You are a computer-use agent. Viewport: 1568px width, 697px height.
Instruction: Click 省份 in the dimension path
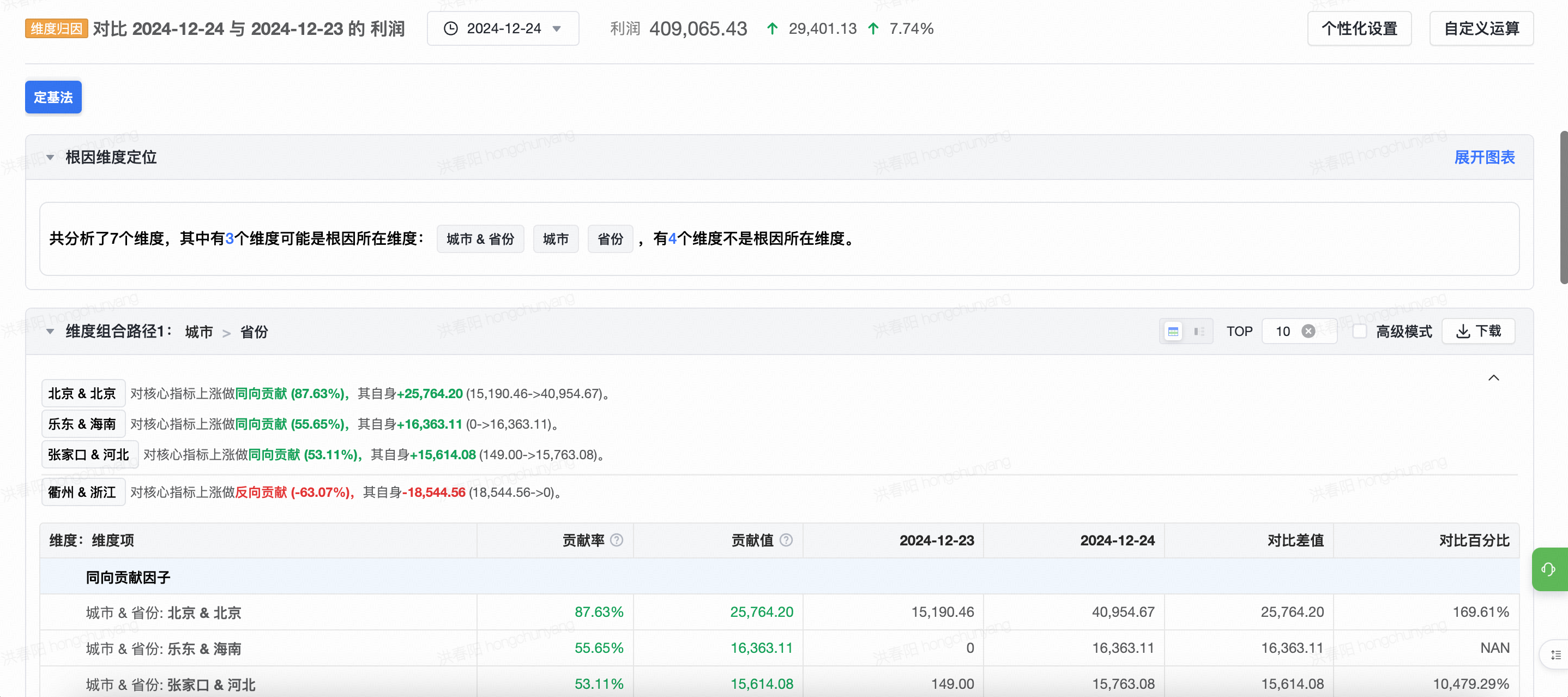[x=254, y=332]
